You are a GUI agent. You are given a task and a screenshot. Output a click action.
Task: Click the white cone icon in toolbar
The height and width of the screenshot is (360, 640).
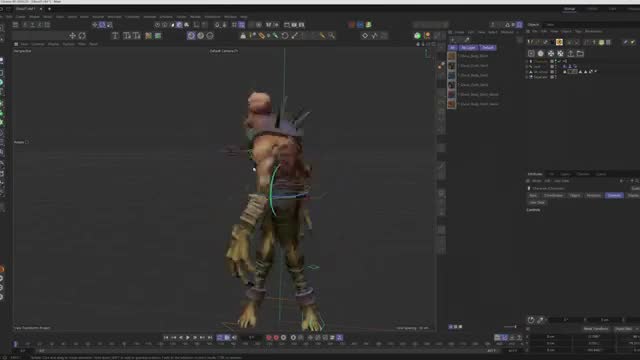tap(243, 36)
